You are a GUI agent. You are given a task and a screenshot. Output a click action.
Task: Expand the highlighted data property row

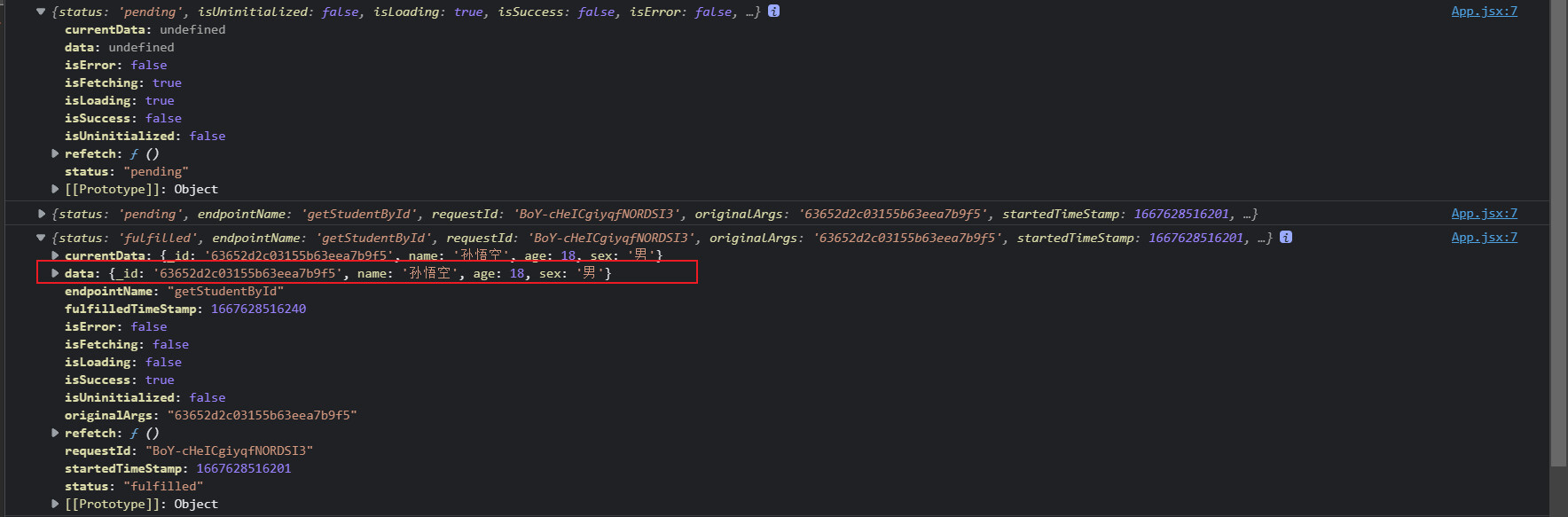click(x=55, y=273)
